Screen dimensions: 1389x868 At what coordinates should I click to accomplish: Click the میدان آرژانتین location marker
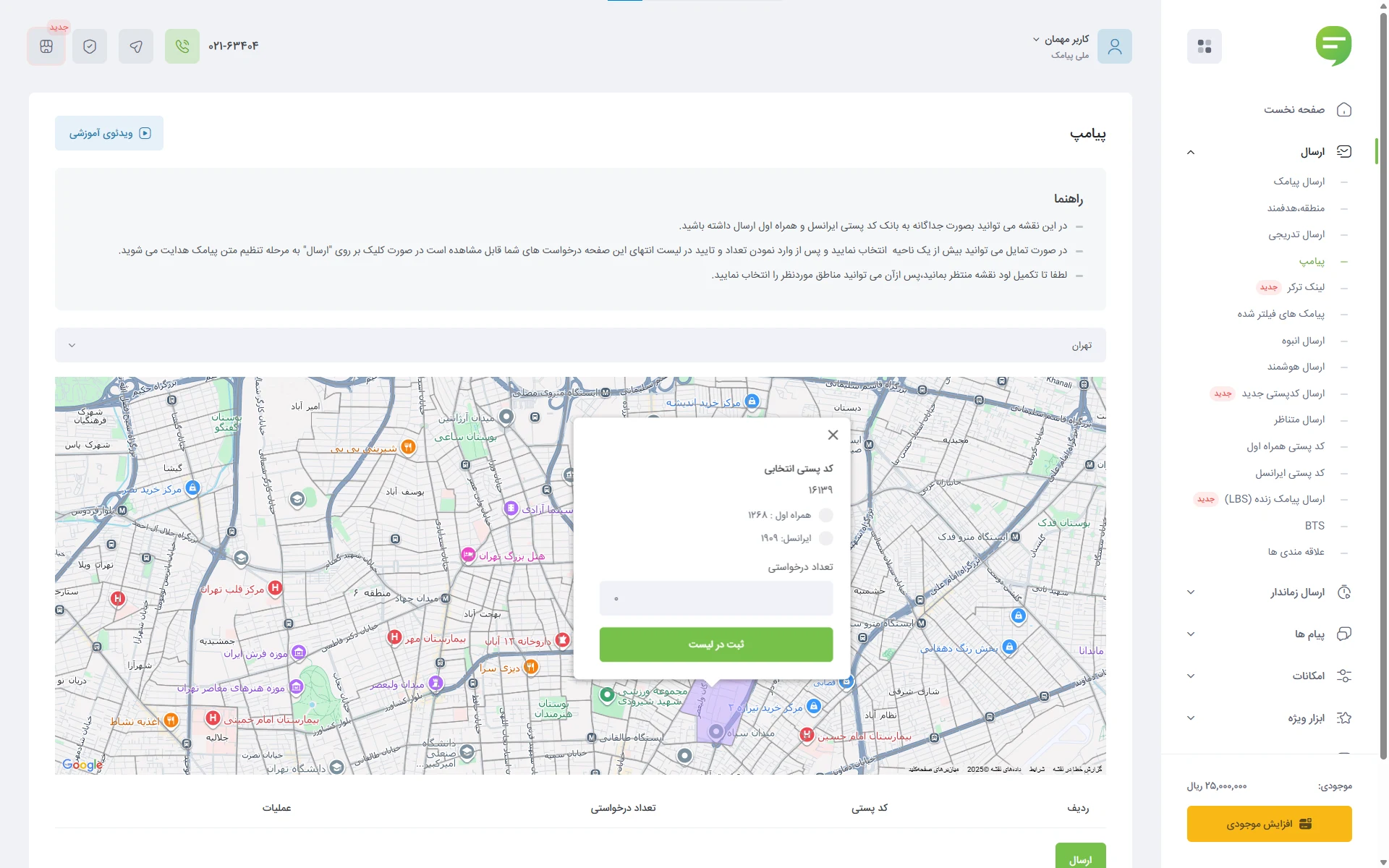(506, 417)
